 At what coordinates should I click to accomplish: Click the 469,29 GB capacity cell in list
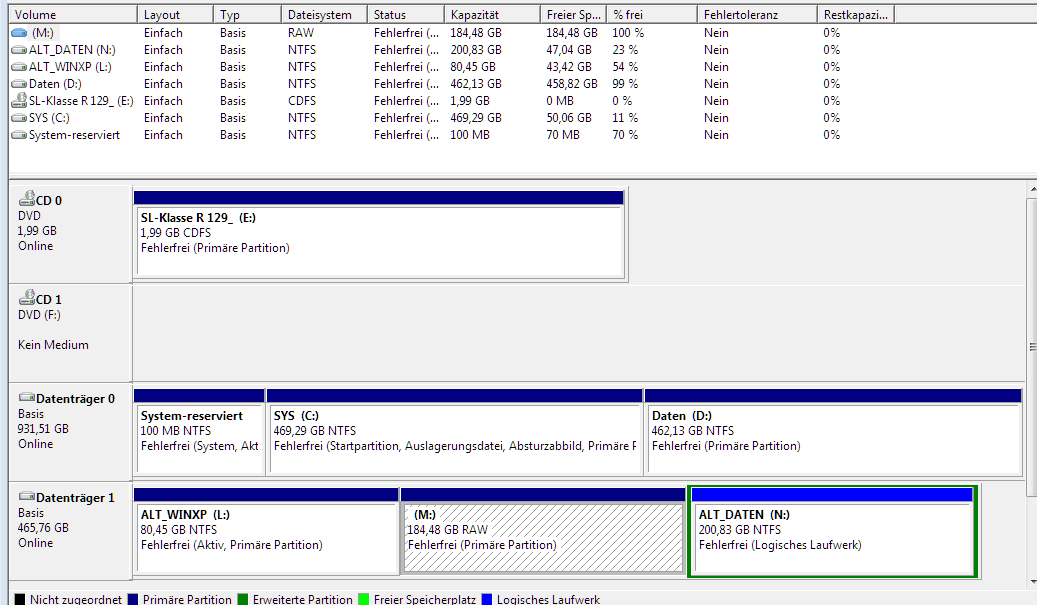click(476, 118)
